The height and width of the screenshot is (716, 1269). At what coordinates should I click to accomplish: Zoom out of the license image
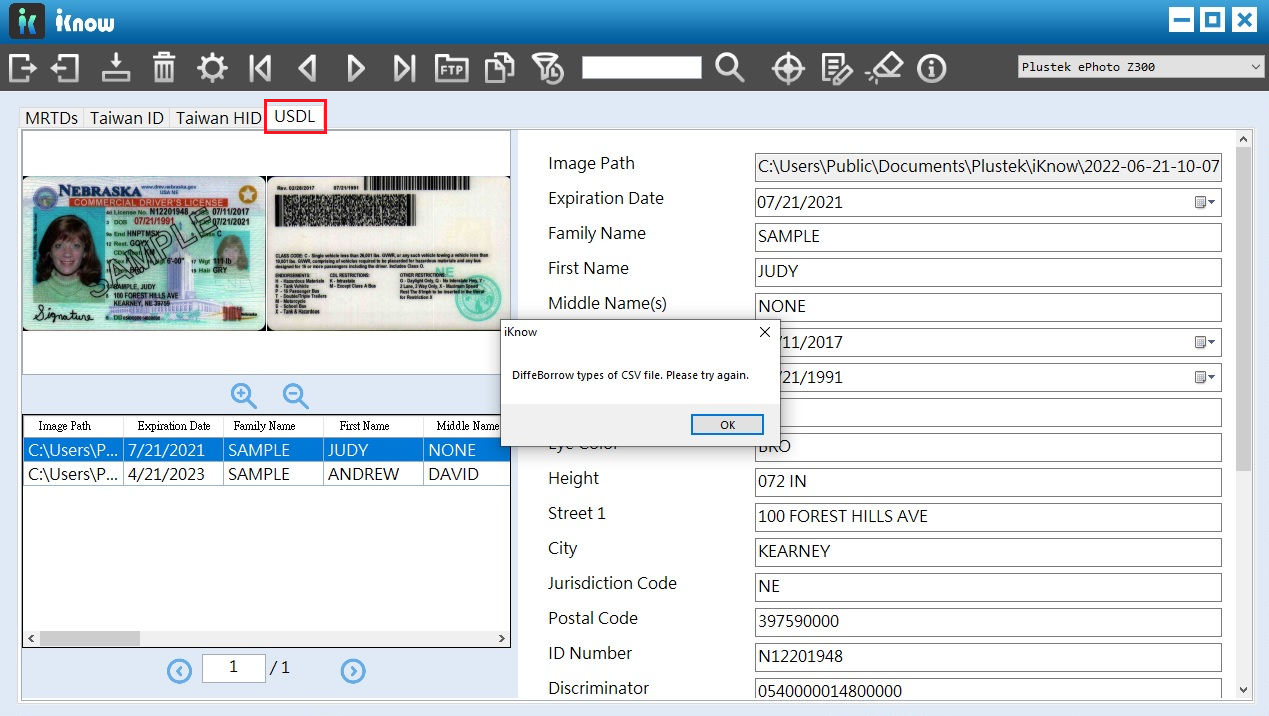click(296, 395)
